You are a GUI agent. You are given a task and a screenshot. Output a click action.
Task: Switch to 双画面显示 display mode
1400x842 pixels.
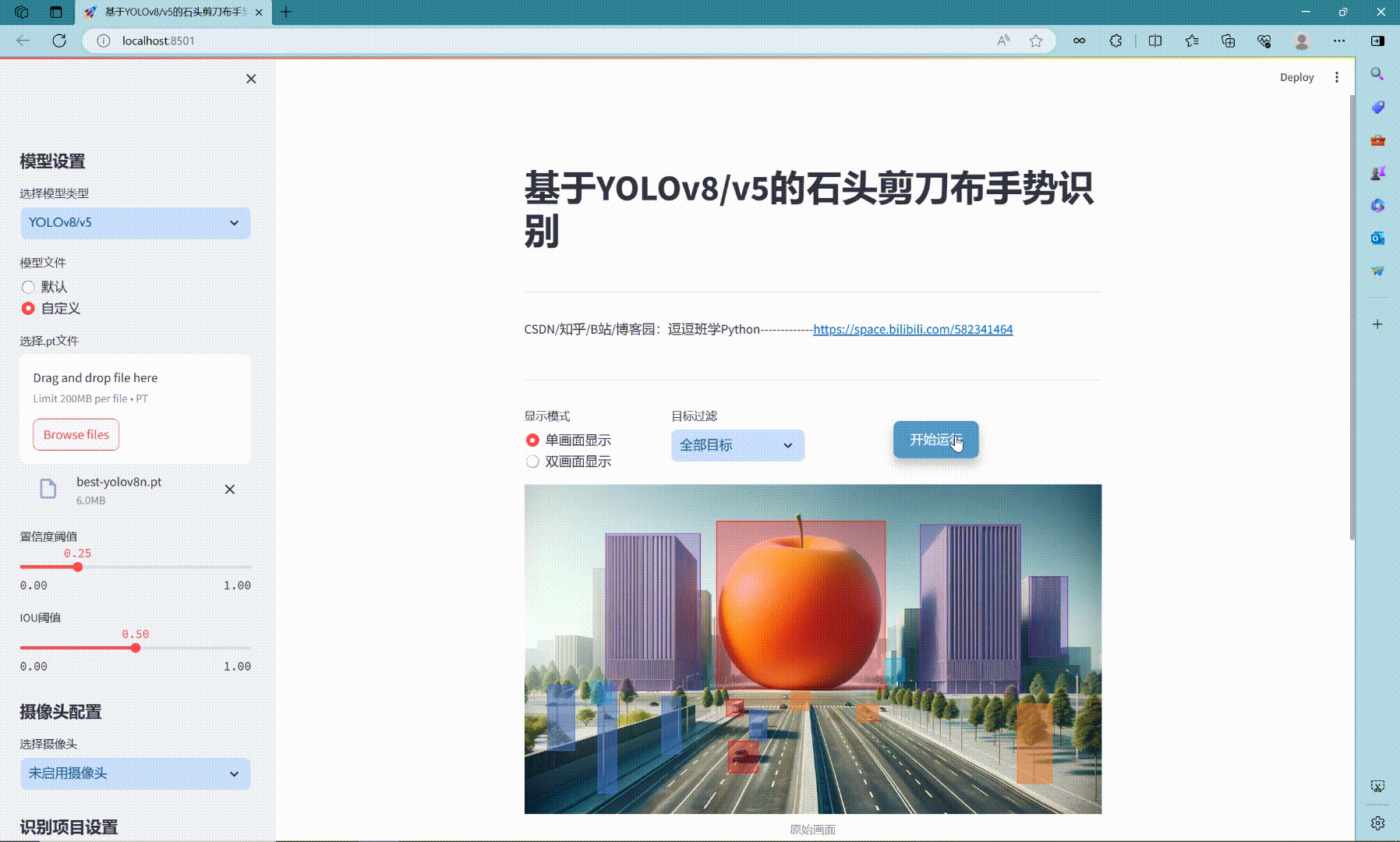point(533,462)
